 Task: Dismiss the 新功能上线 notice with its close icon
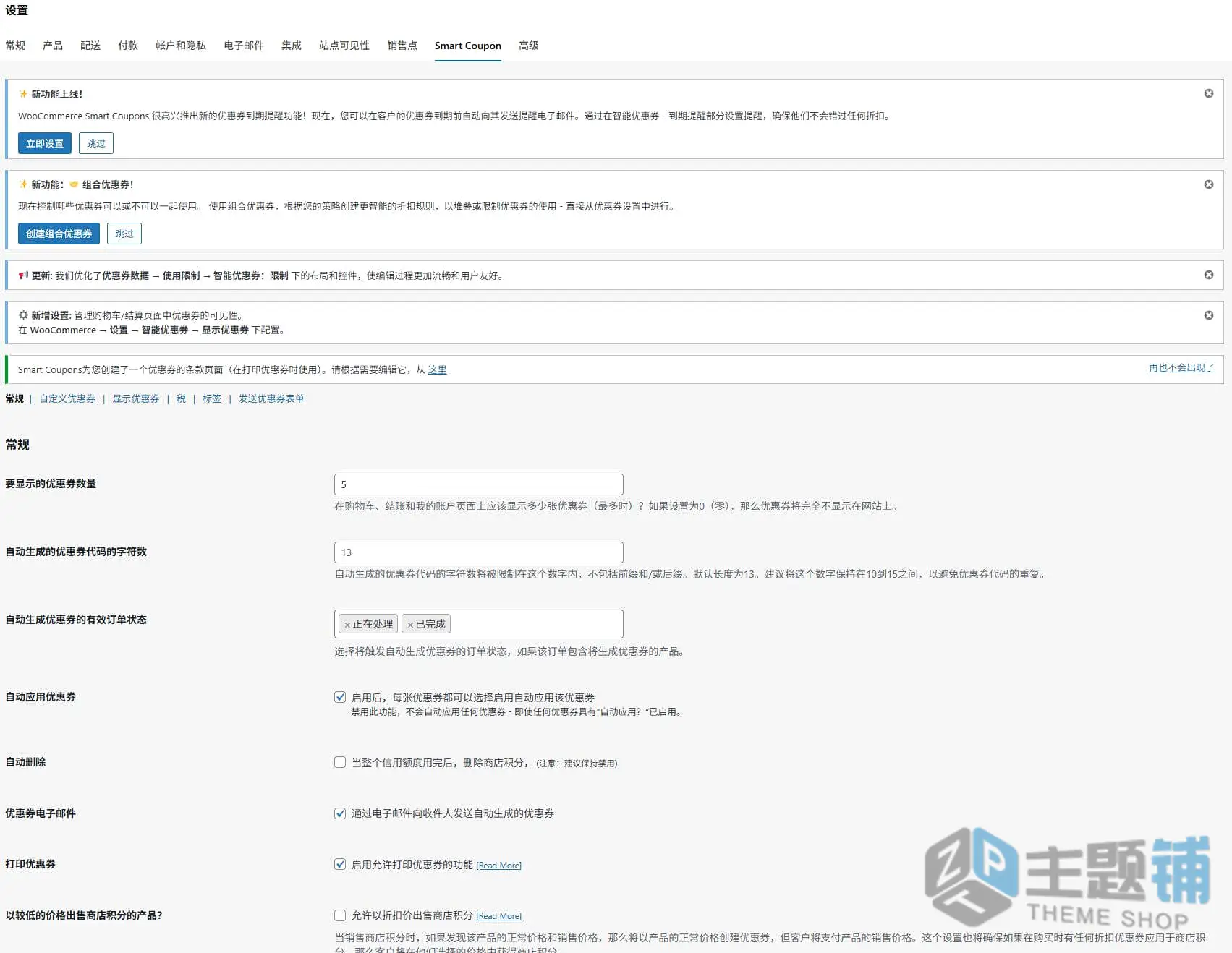[1208, 93]
